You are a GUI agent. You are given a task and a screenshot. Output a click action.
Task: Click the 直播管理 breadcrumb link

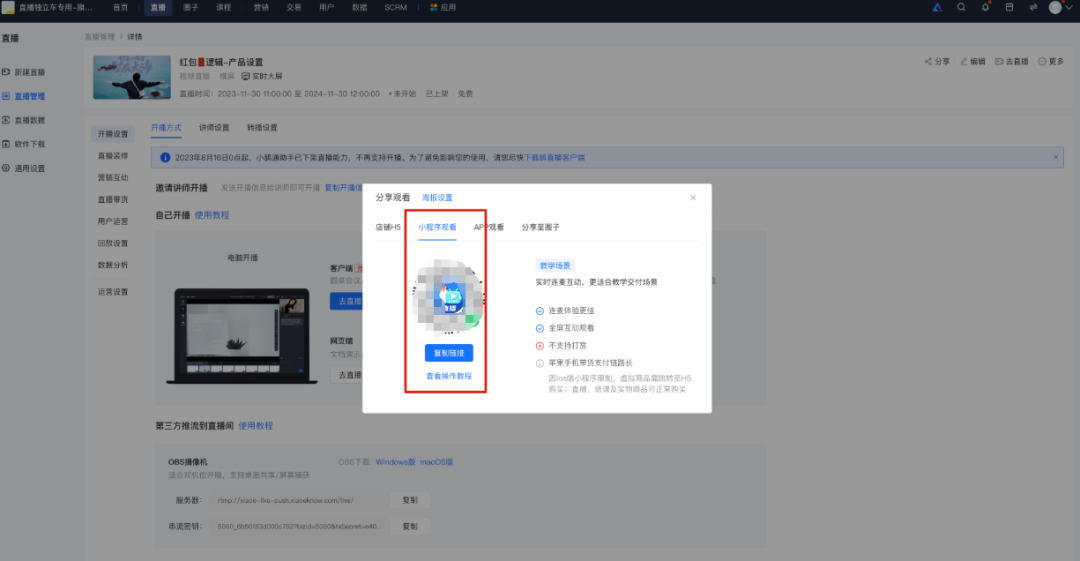tap(100, 37)
